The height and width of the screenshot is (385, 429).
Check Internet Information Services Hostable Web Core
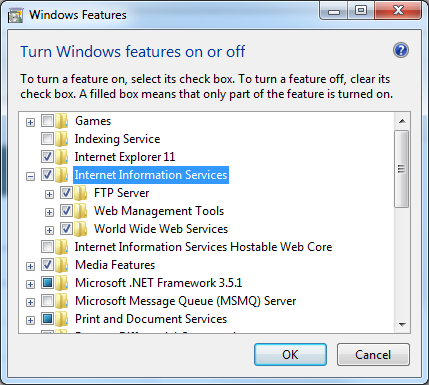[x=47, y=246]
